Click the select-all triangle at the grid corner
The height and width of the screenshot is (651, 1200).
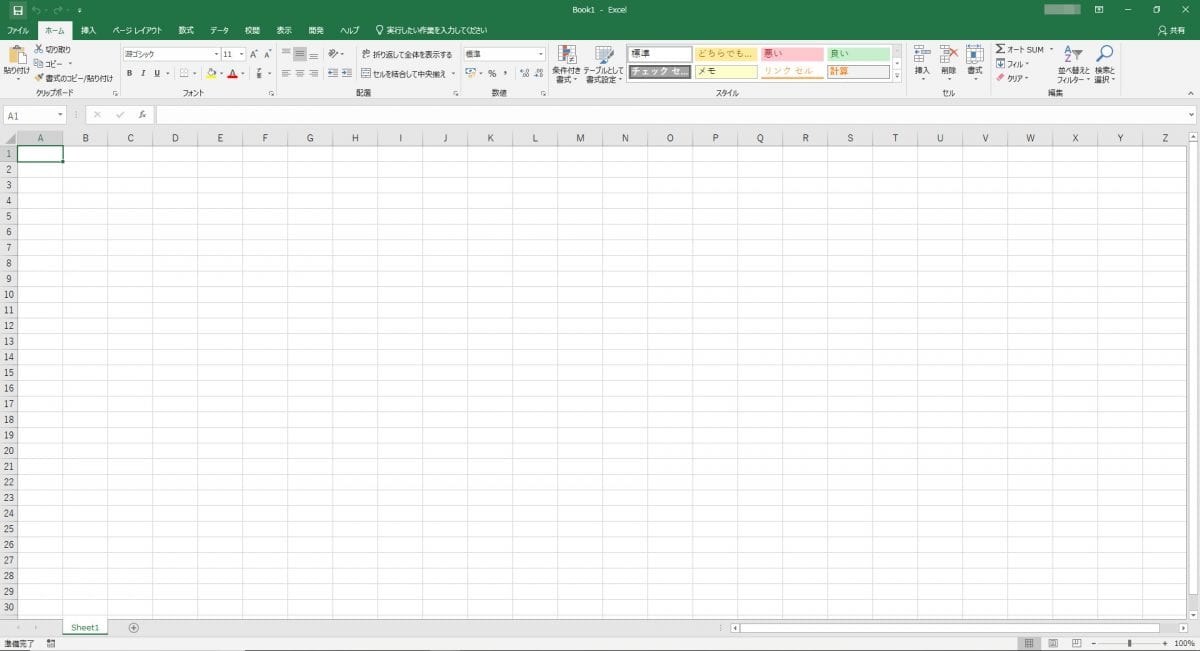click(9, 138)
